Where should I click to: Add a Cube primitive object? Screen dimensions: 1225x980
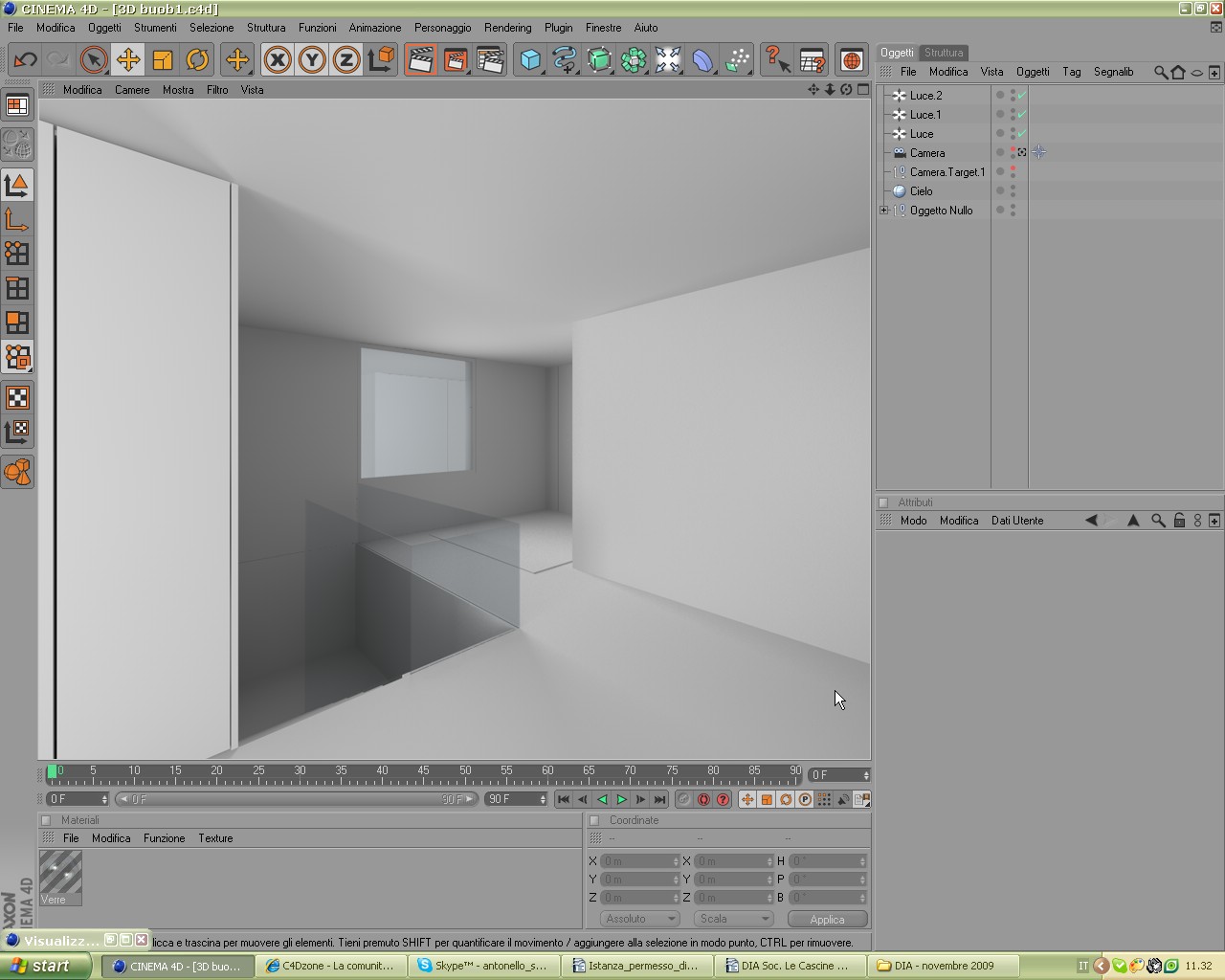pyautogui.click(x=530, y=60)
